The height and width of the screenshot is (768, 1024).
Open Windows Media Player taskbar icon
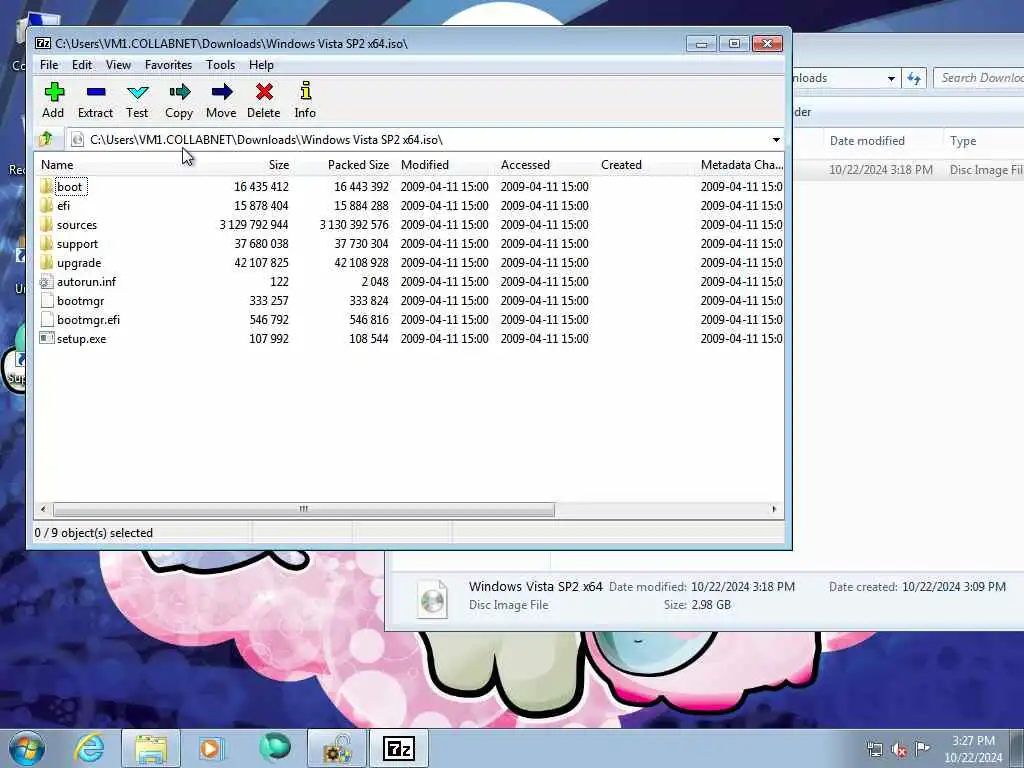tap(212, 748)
